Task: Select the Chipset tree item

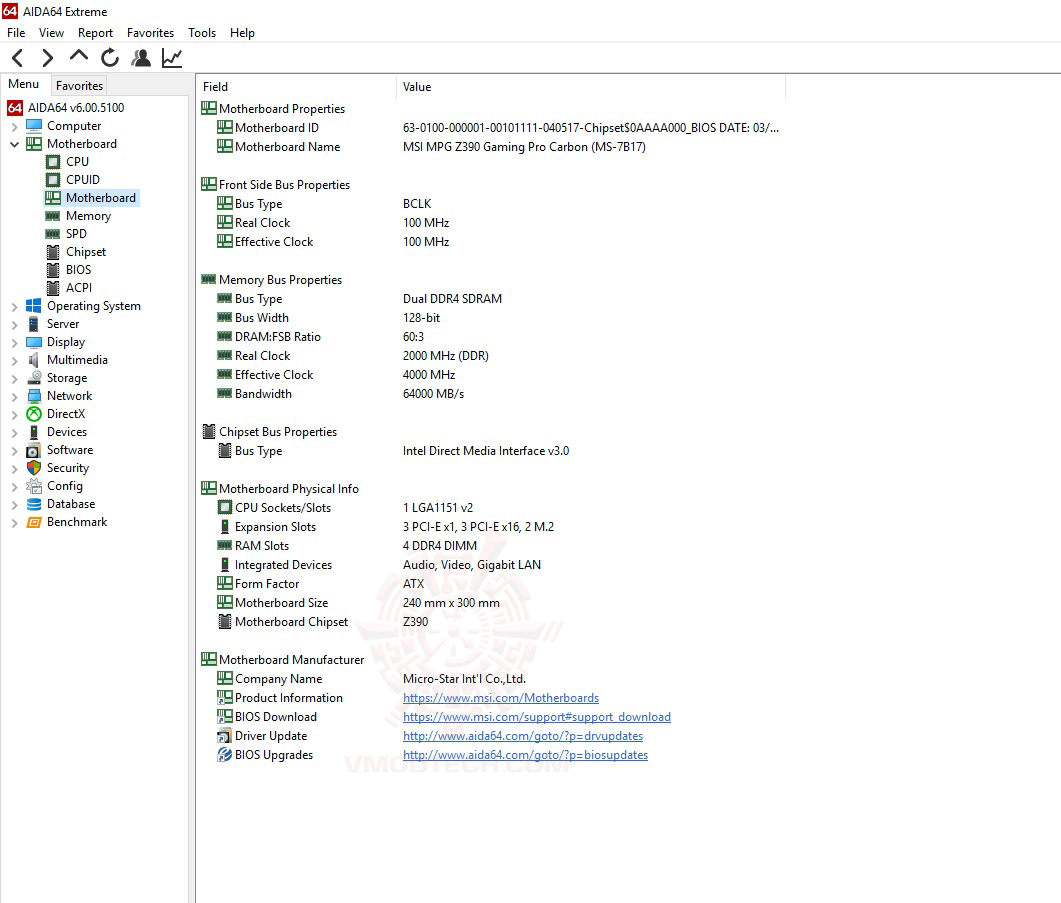Action: [x=86, y=252]
